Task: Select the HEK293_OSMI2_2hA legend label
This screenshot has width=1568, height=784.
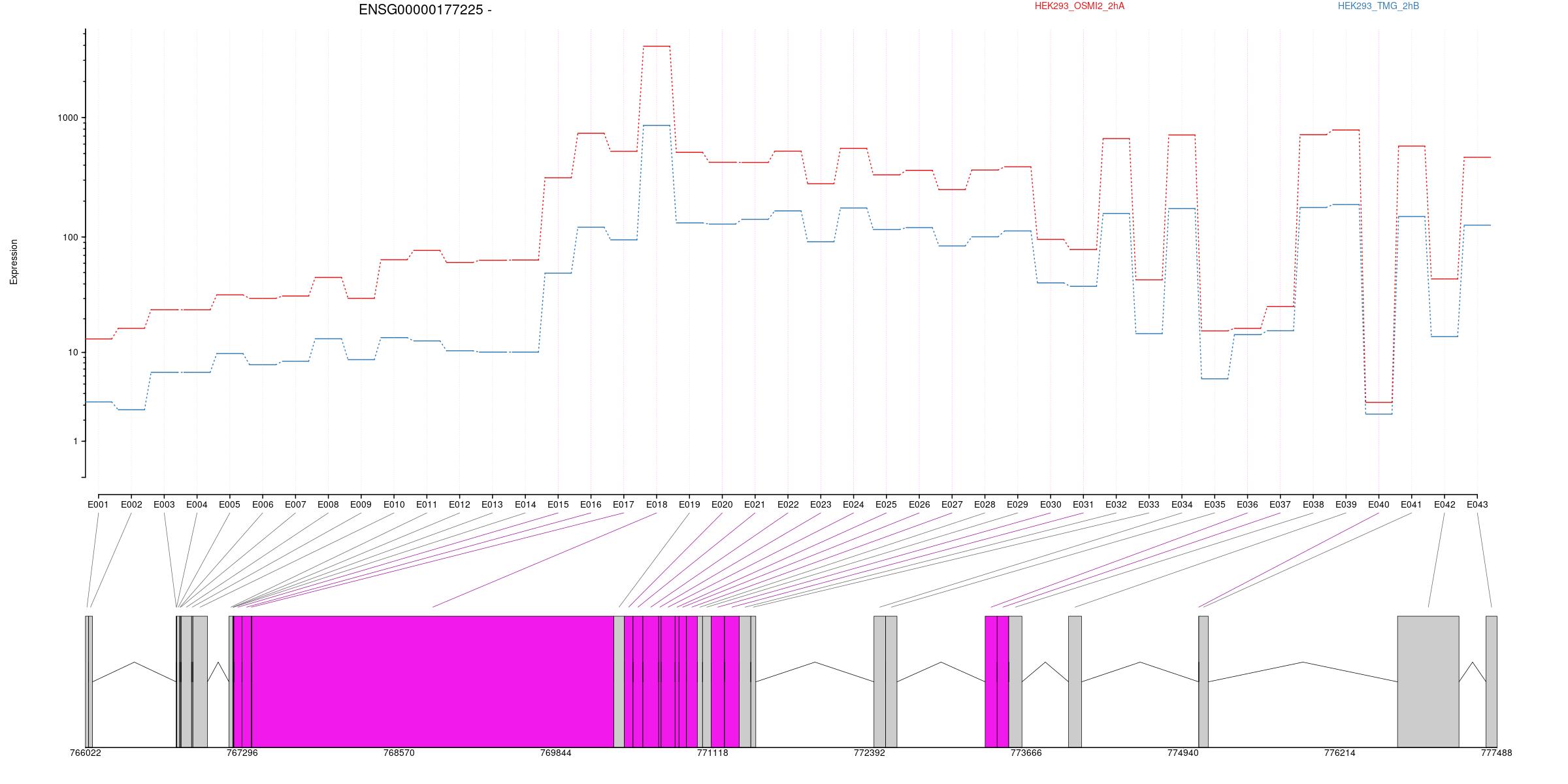Action: point(1079,6)
